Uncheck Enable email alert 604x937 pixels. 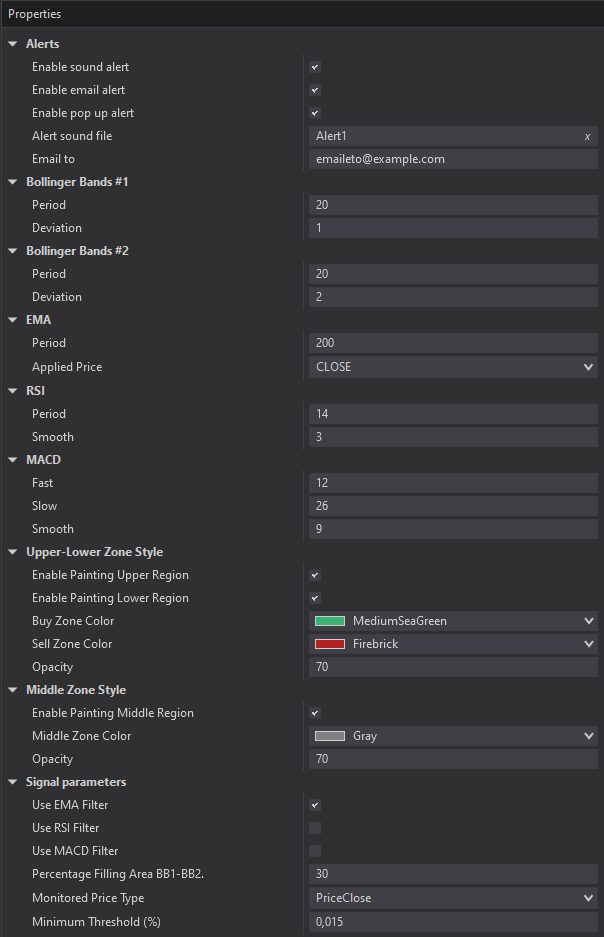(x=315, y=90)
